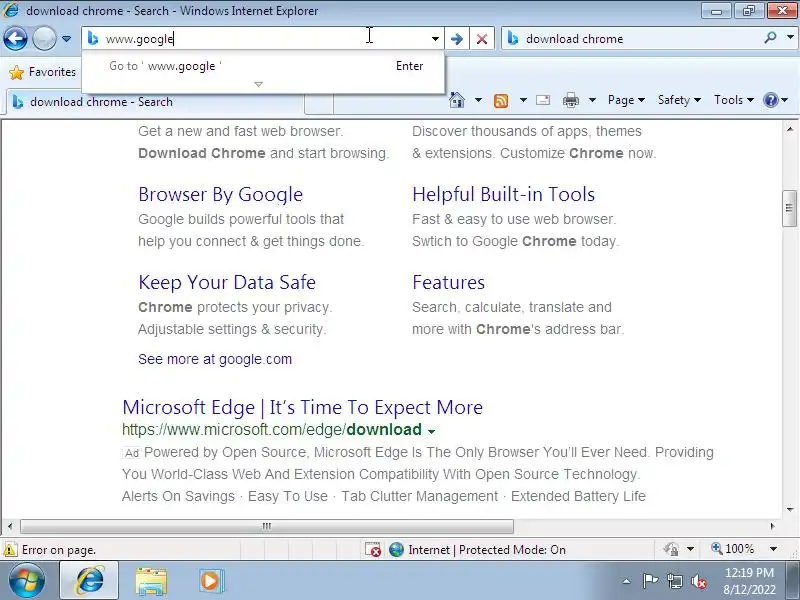The height and width of the screenshot is (600, 800).
Task: Open the Windows Start button
Action: click(27, 581)
